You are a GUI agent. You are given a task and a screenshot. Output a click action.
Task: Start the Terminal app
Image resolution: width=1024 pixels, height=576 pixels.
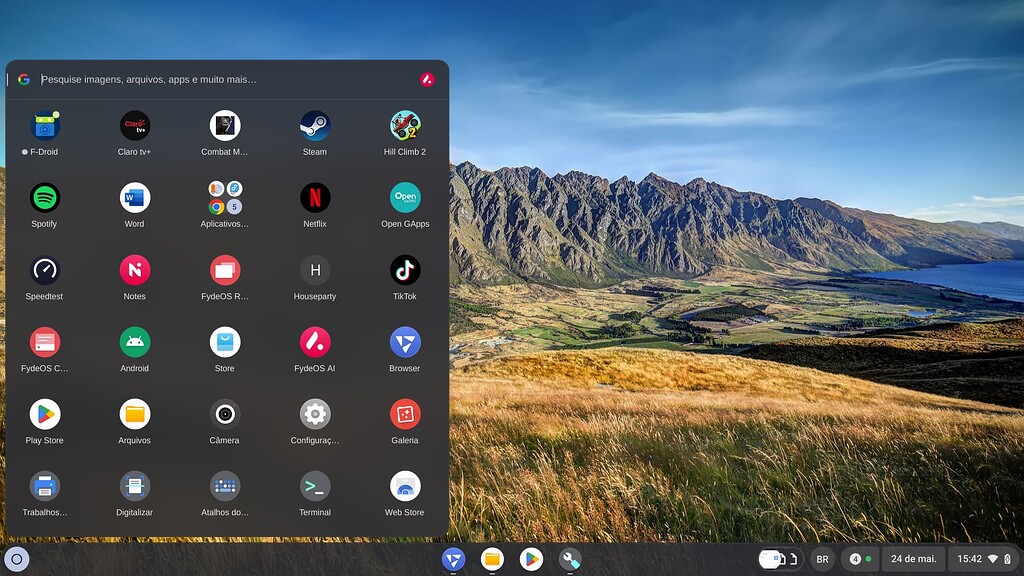coord(314,489)
